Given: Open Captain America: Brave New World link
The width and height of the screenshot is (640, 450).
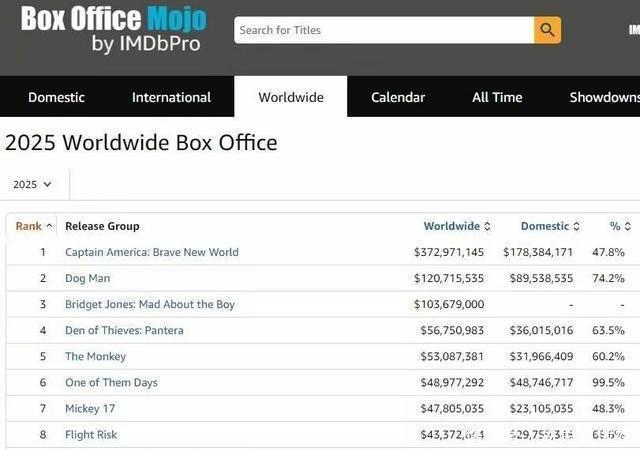Looking at the screenshot, I should coord(152,252).
